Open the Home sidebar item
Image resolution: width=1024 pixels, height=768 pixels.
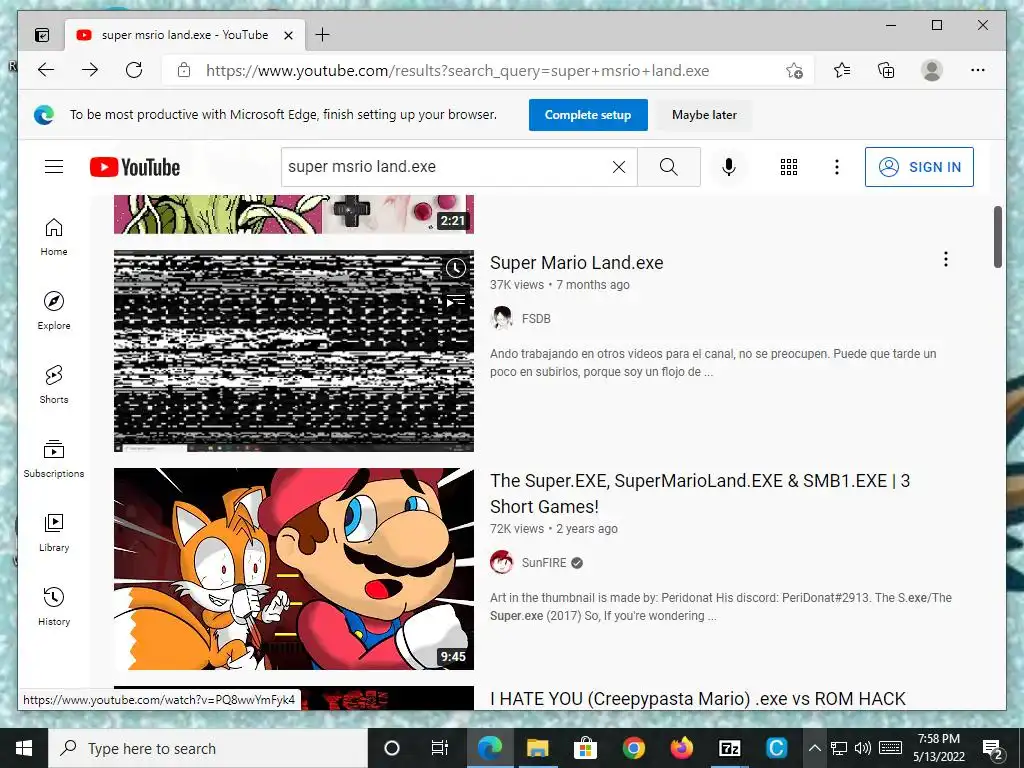pyautogui.click(x=54, y=236)
